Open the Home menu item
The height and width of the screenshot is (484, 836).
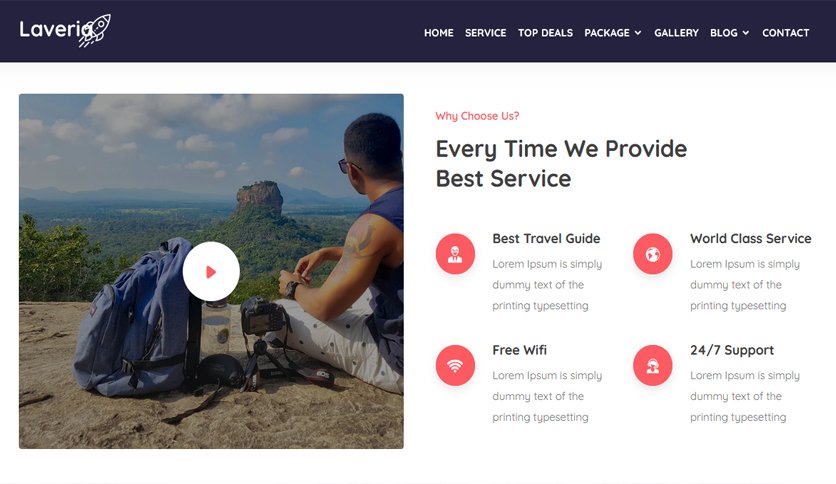tap(439, 33)
